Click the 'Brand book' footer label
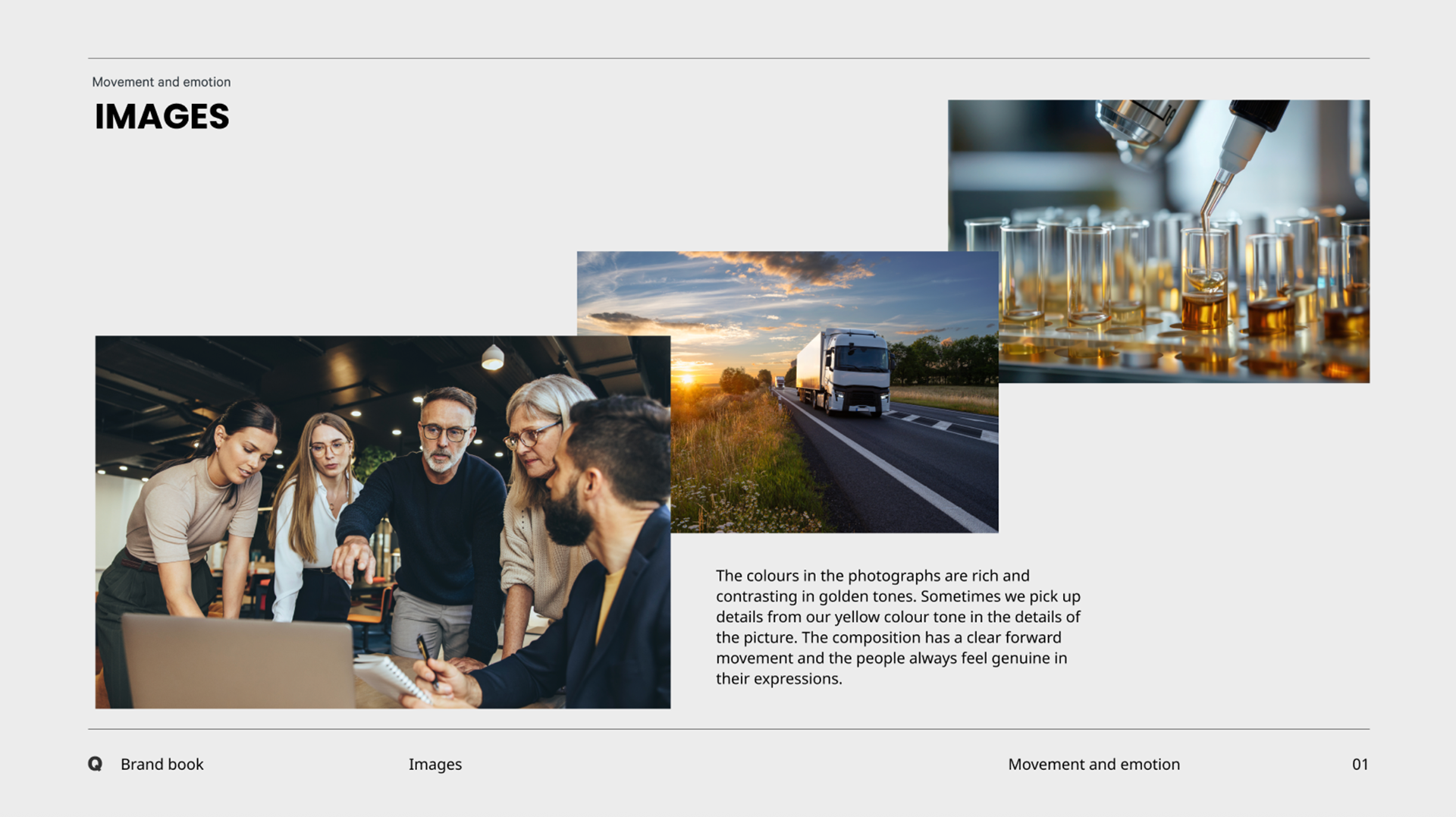This screenshot has height=817, width=1456. click(162, 764)
